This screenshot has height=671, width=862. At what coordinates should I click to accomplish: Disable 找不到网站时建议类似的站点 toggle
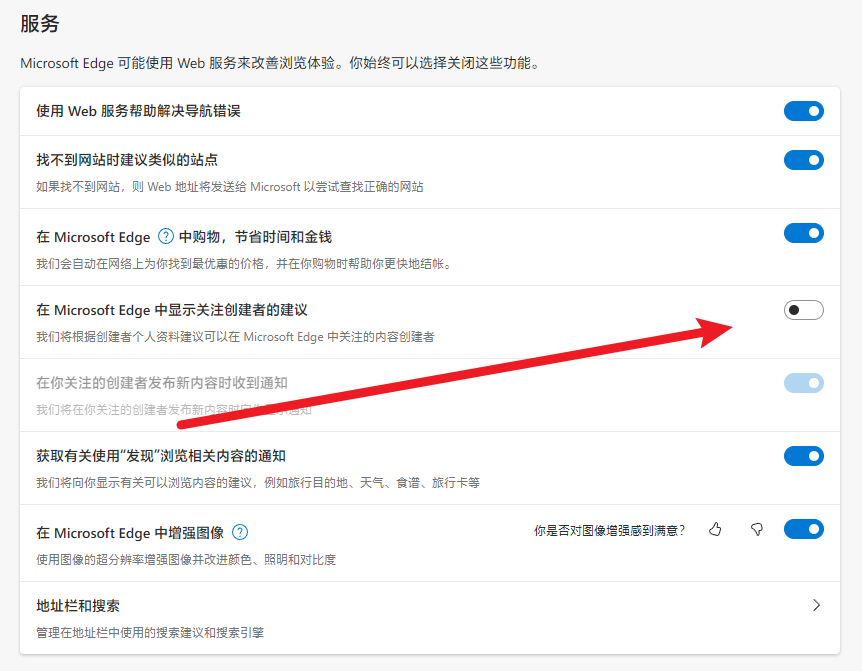tap(803, 160)
